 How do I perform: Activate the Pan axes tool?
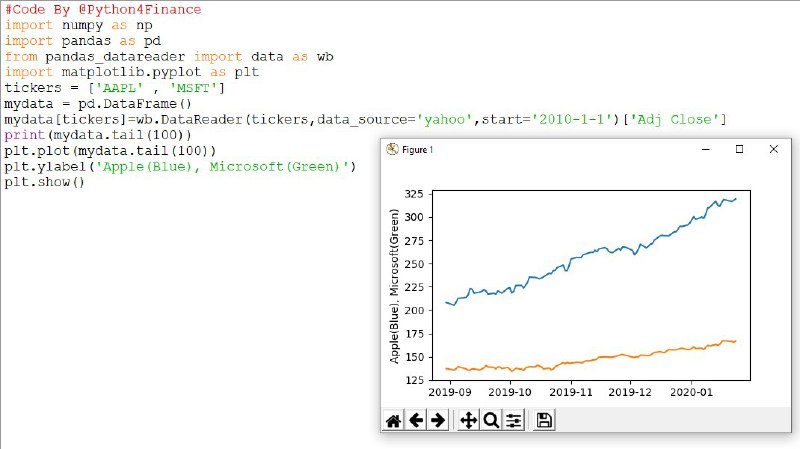[468, 420]
